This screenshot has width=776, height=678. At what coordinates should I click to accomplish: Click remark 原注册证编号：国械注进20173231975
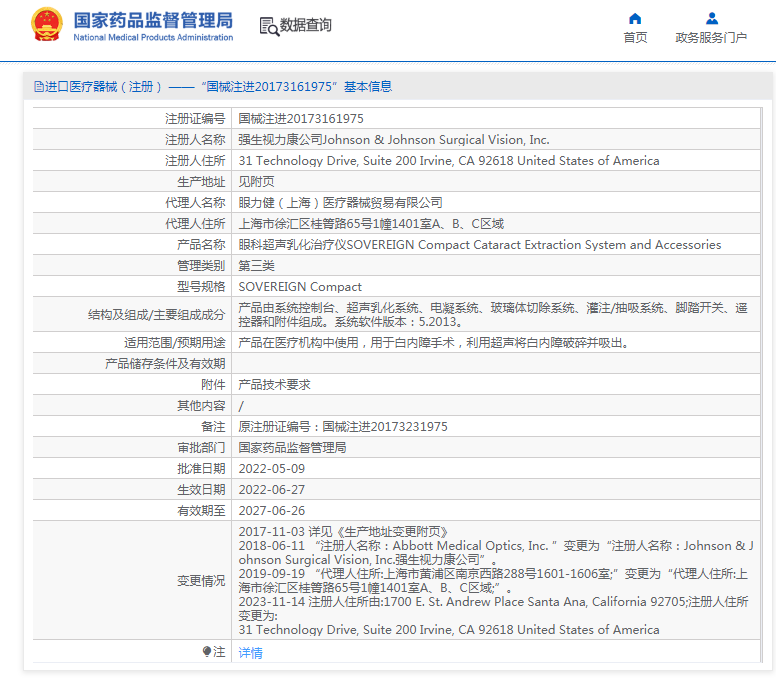click(x=343, y=427)
